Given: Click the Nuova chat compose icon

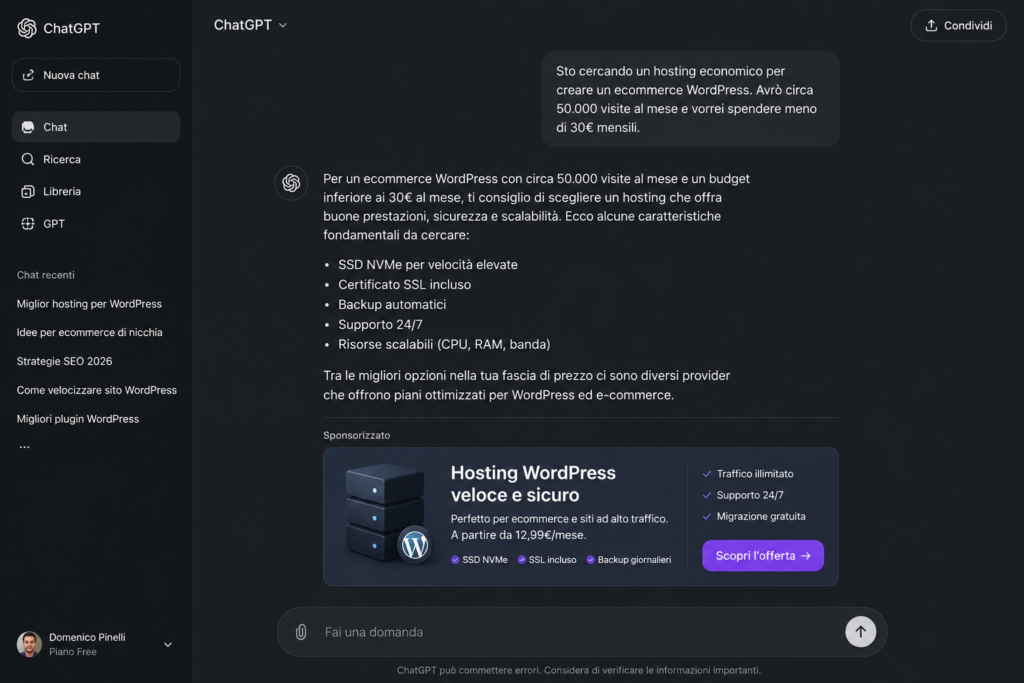Looking at the screenshot, I should tap(28, 75).
